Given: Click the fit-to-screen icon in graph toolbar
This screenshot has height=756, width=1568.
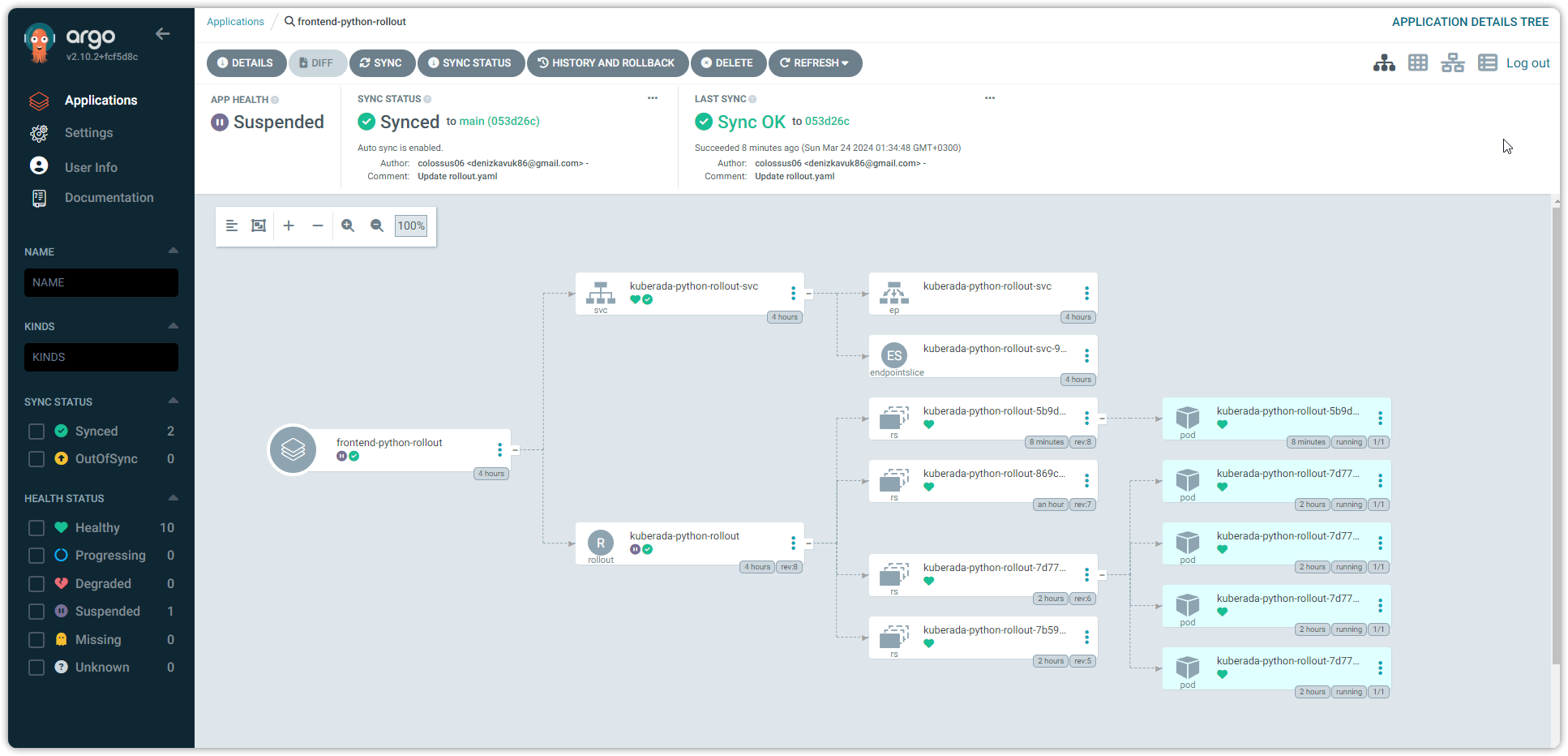Looking at the screenshot, I should pyautogui.click(x=259, y=226).
